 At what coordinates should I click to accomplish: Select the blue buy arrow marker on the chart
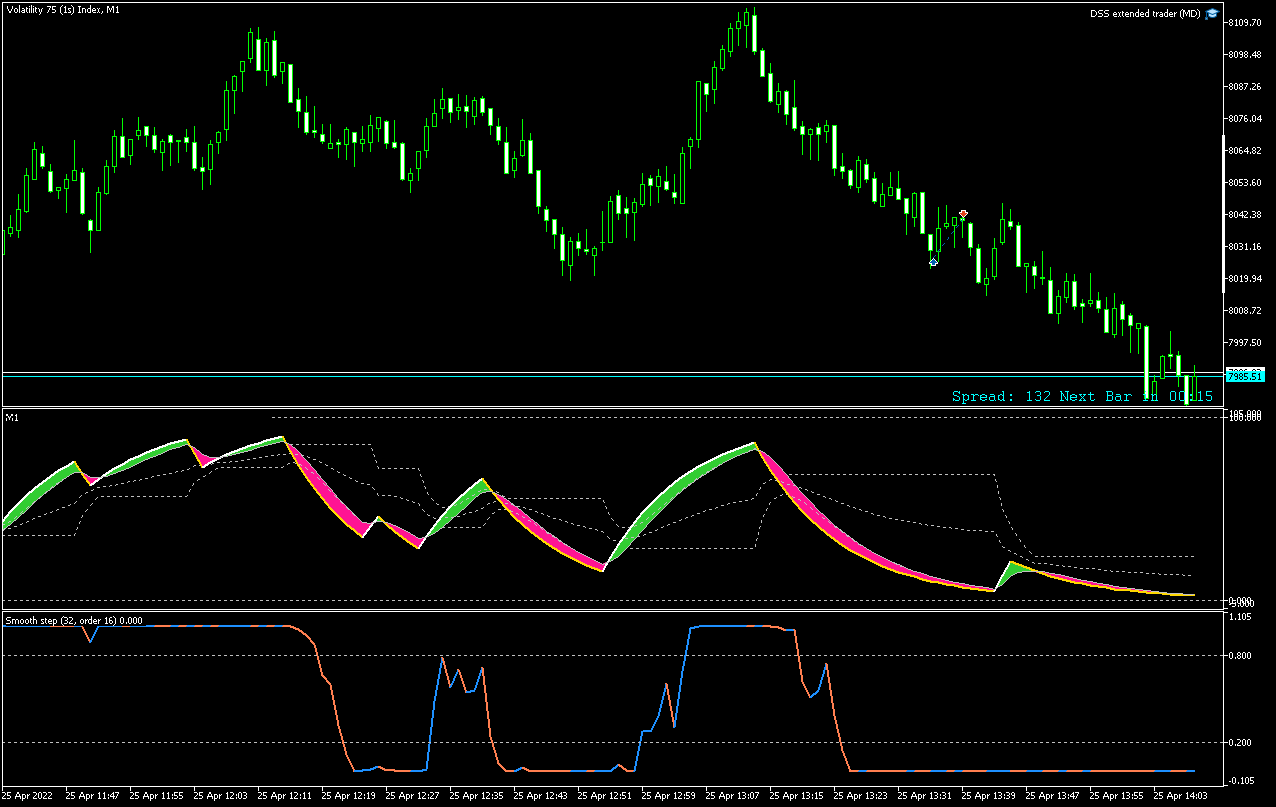point(932,261)
